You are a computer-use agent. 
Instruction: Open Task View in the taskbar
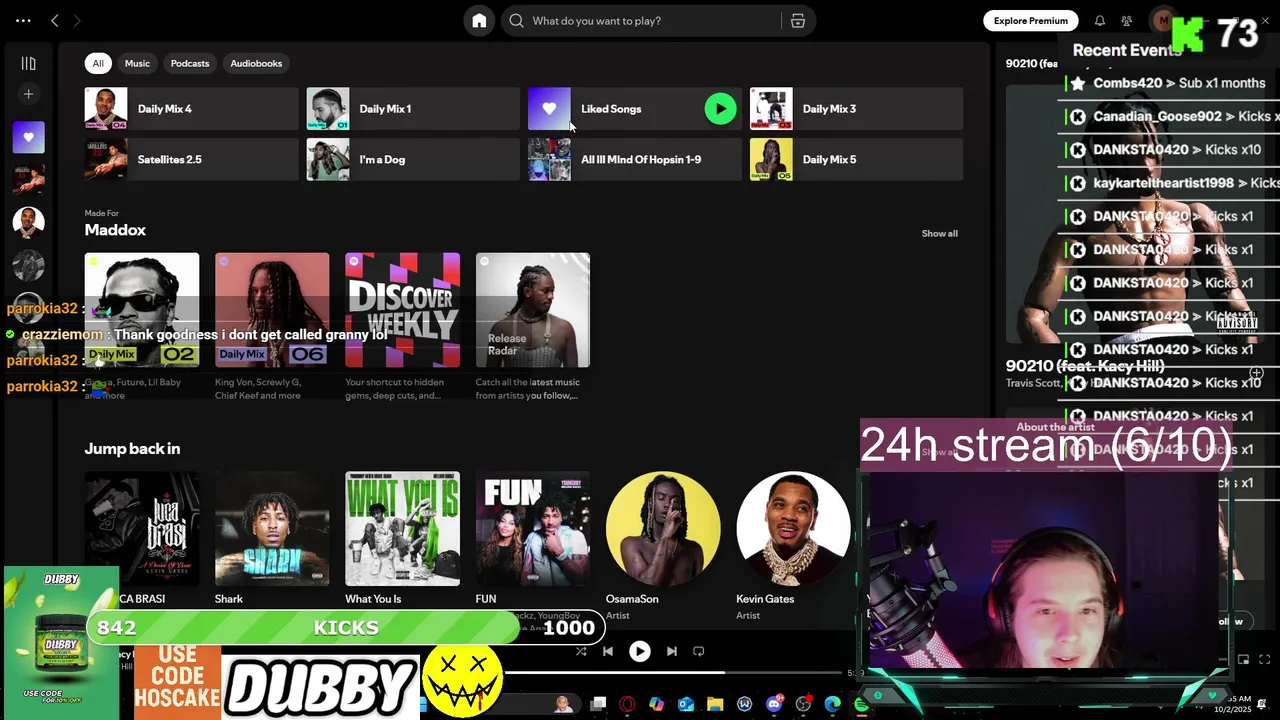[598, 704]
